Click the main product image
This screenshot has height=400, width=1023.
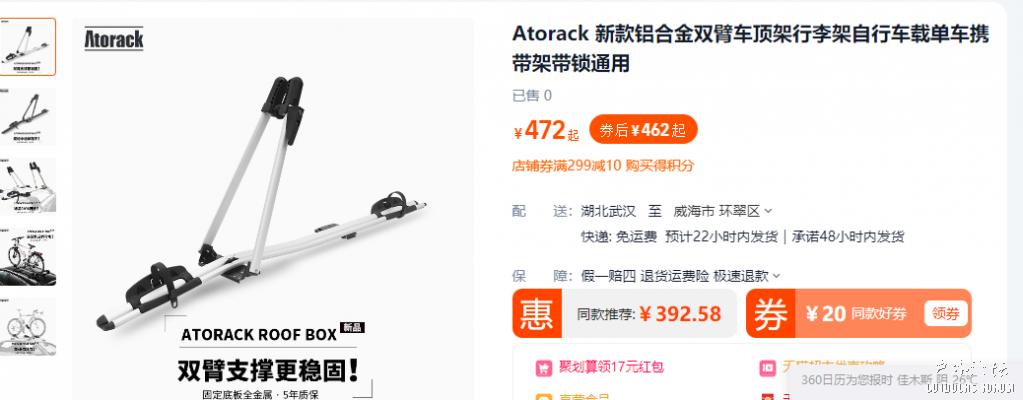pos(273,209)
